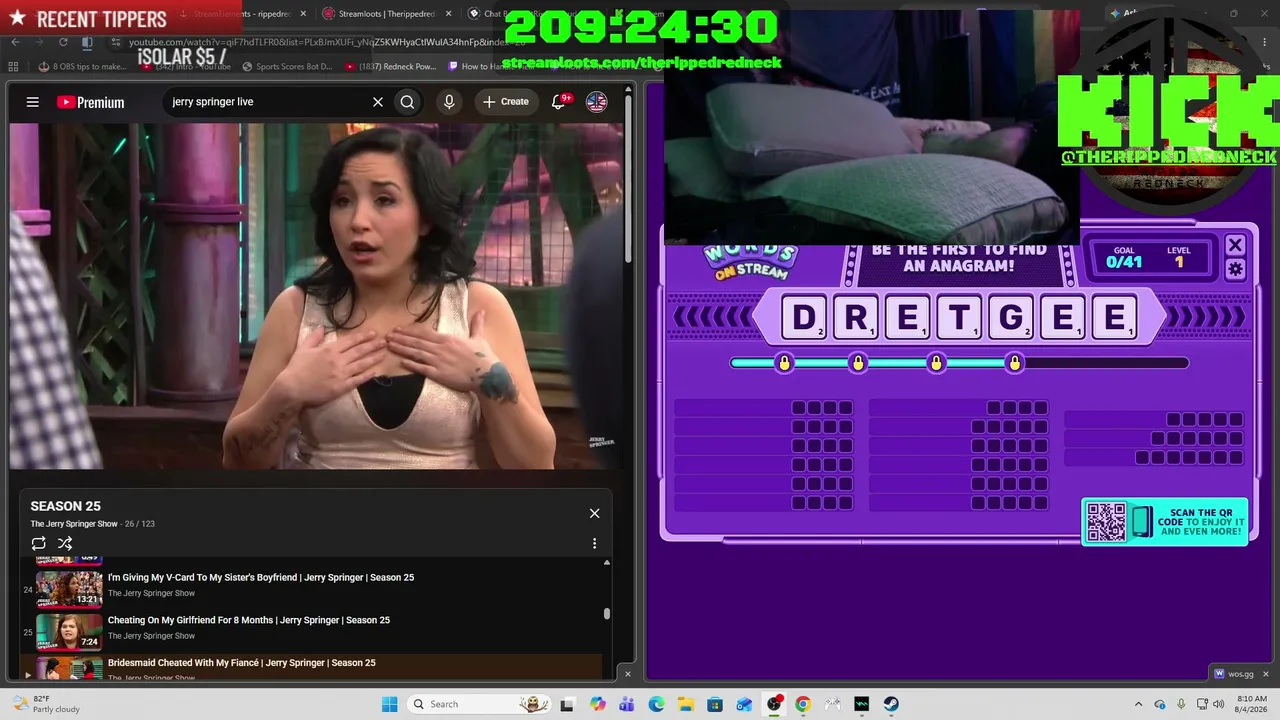Click the Windows taskbar Search box
The image size is (1280, 720).
tap(478, 704)
